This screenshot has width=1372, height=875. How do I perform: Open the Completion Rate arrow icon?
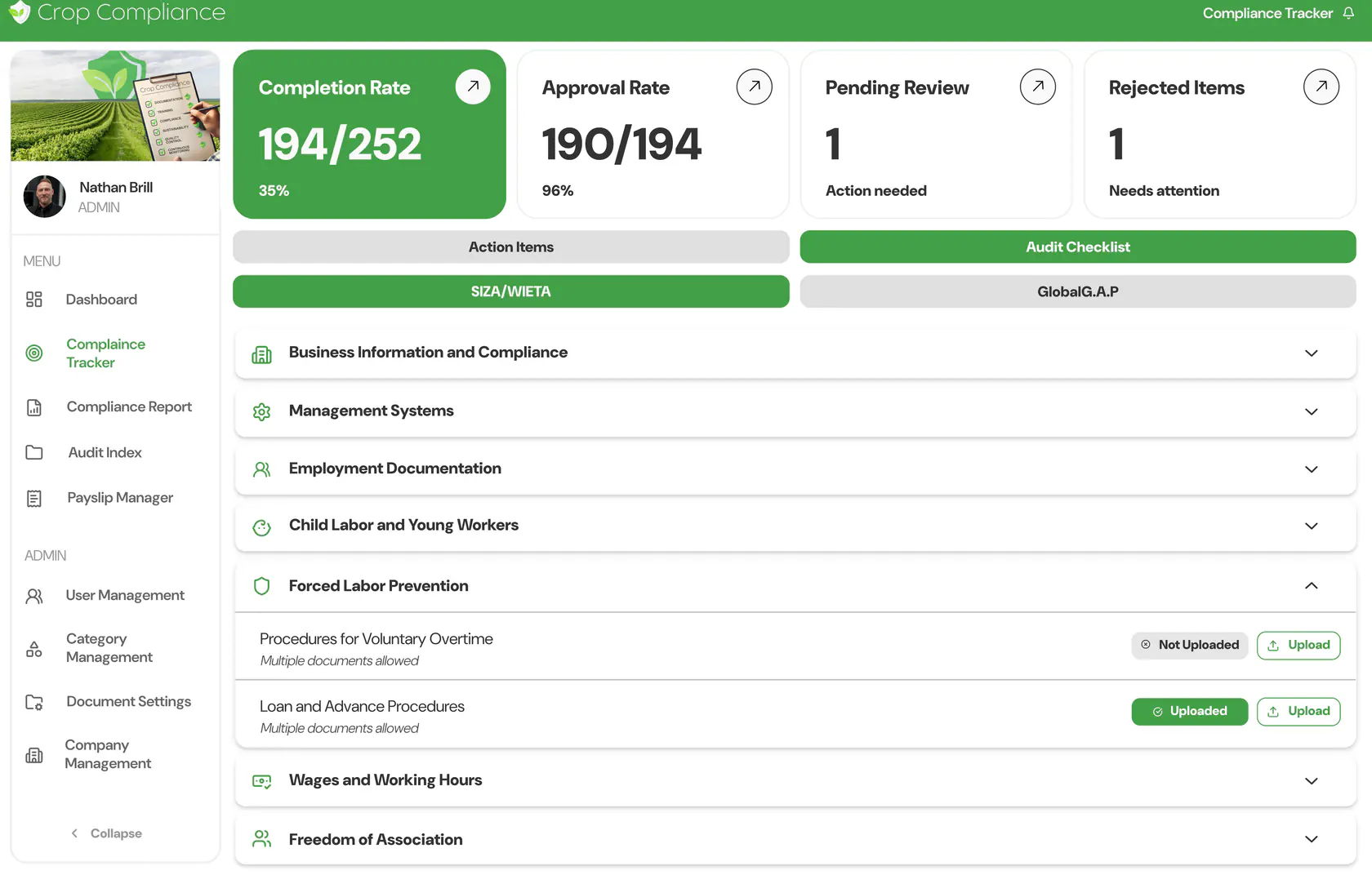click(x=473, y=87)
